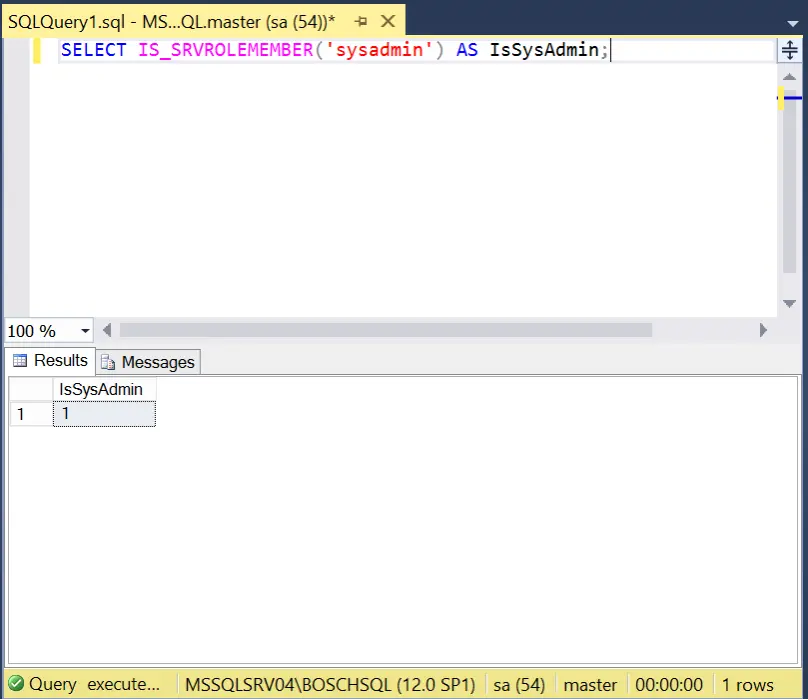Click the SQLQuery1.sql tab title
This screenshot has height=700, width=808.
tap(171, 22)
